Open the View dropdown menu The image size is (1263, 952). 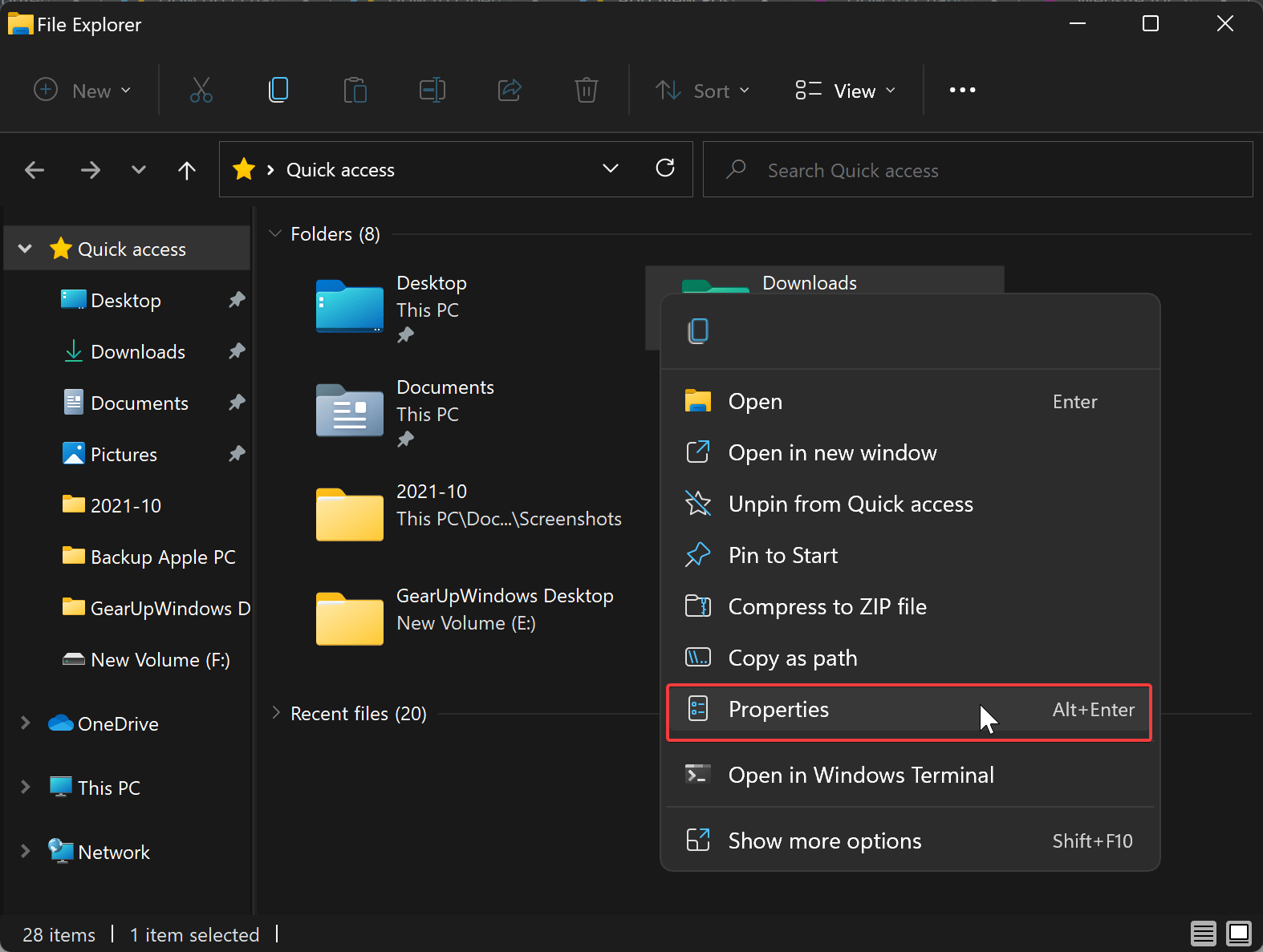click(845, 90)
